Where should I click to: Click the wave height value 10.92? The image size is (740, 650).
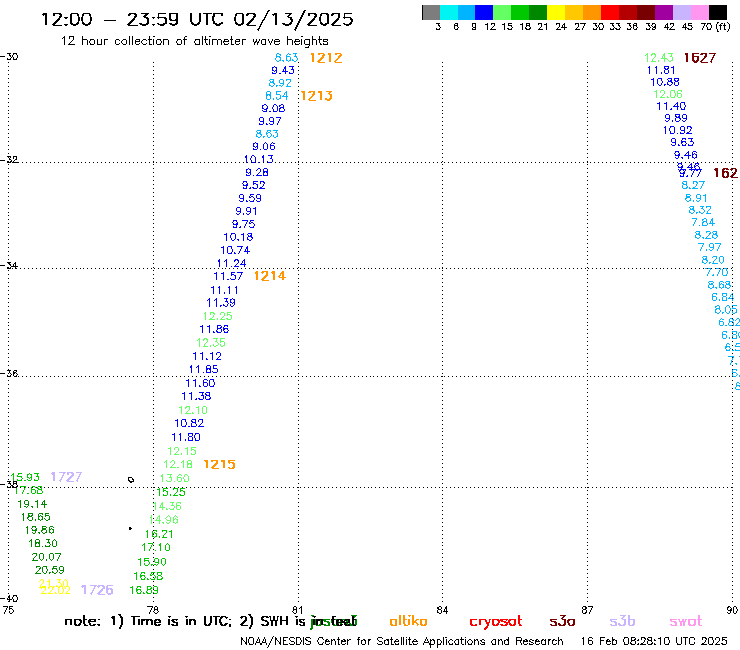(x=678, y=130)
